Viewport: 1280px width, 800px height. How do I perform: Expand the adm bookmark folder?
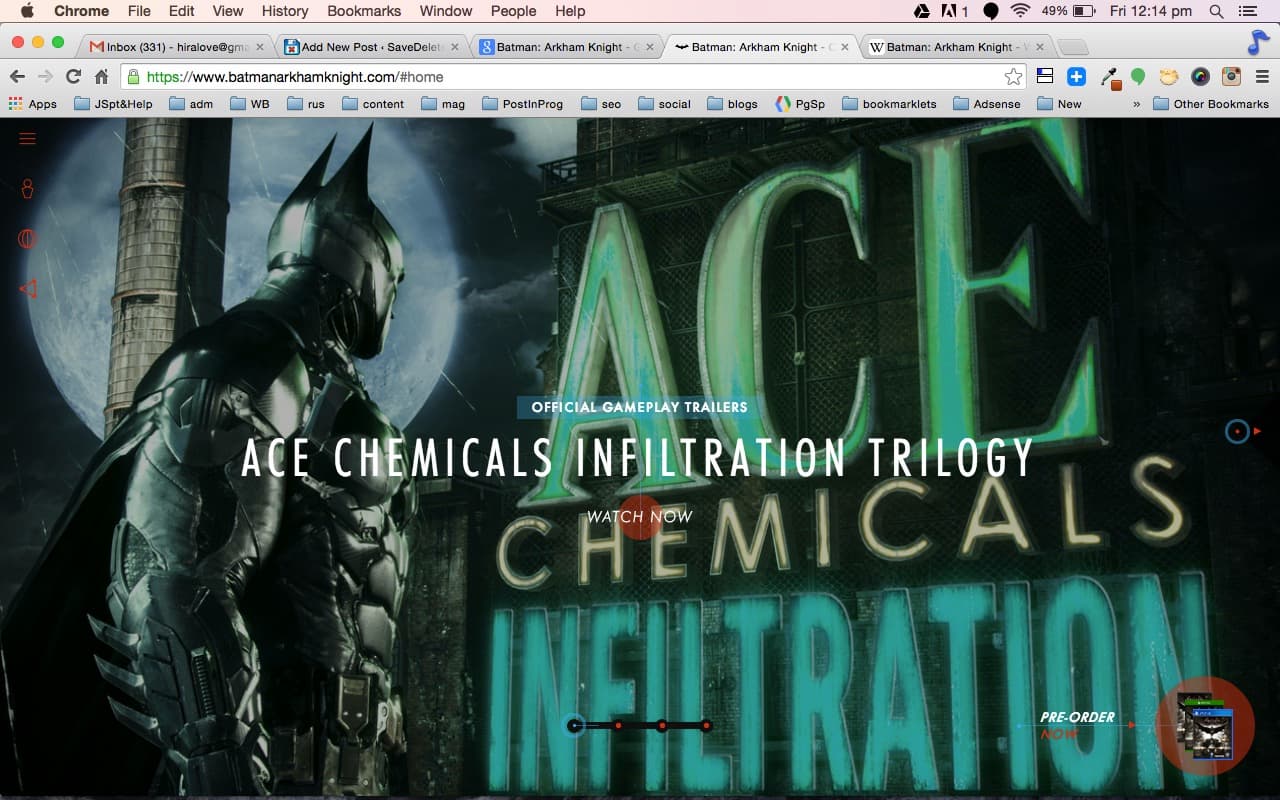pos(191,104)
